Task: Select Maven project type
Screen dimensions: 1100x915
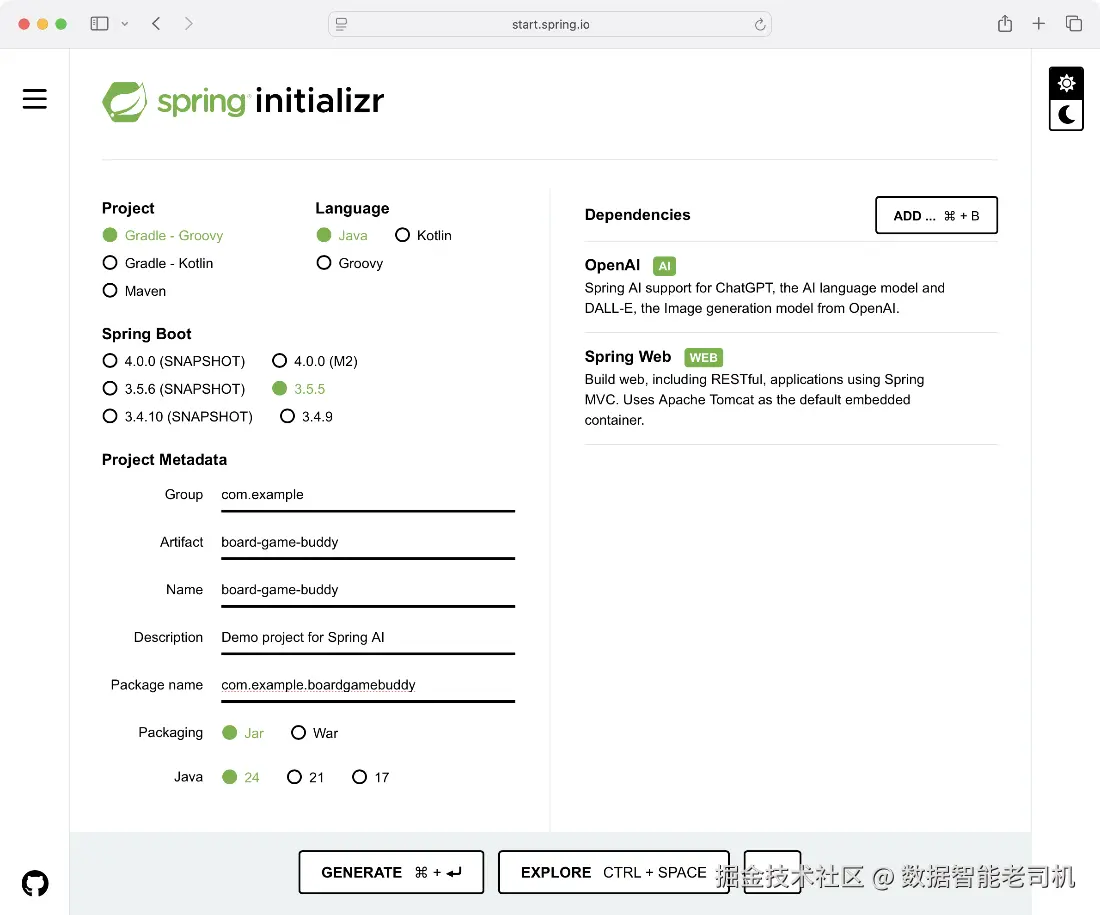Action: (x=135, y=290)
